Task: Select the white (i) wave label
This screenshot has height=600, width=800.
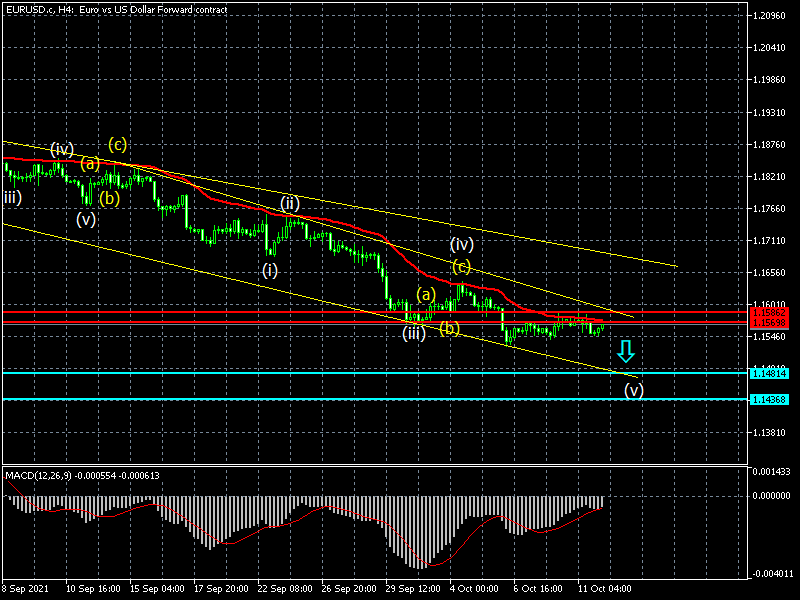Action: coord(270,270)
